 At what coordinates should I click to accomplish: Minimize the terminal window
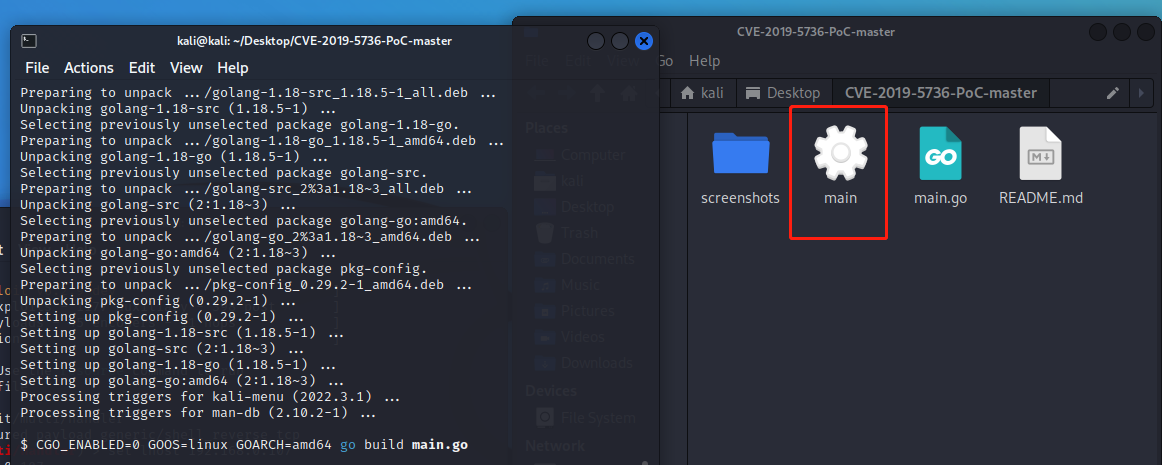coord(596,42)
